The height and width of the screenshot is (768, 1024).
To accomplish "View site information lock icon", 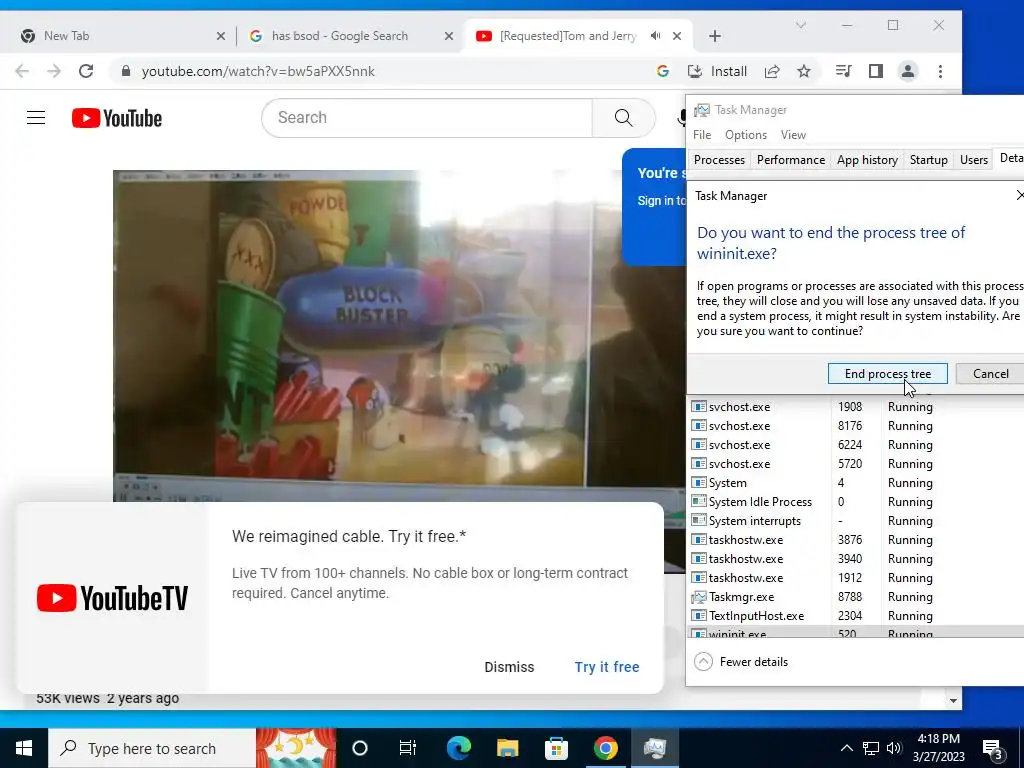I will [126, 71].
